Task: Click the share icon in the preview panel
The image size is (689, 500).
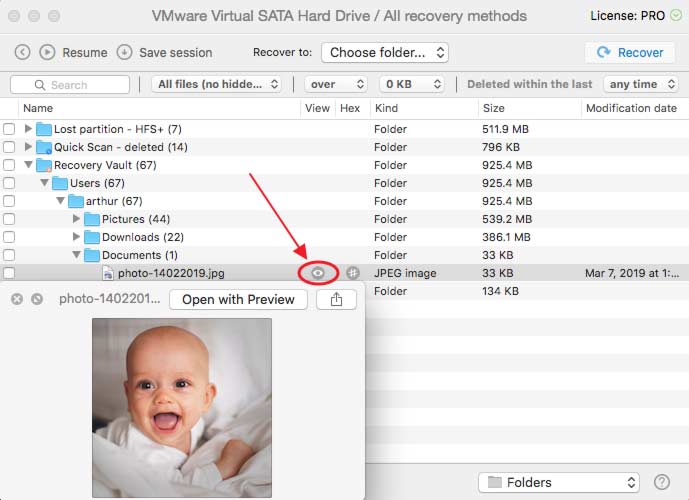Action: [x=336, y=300]
